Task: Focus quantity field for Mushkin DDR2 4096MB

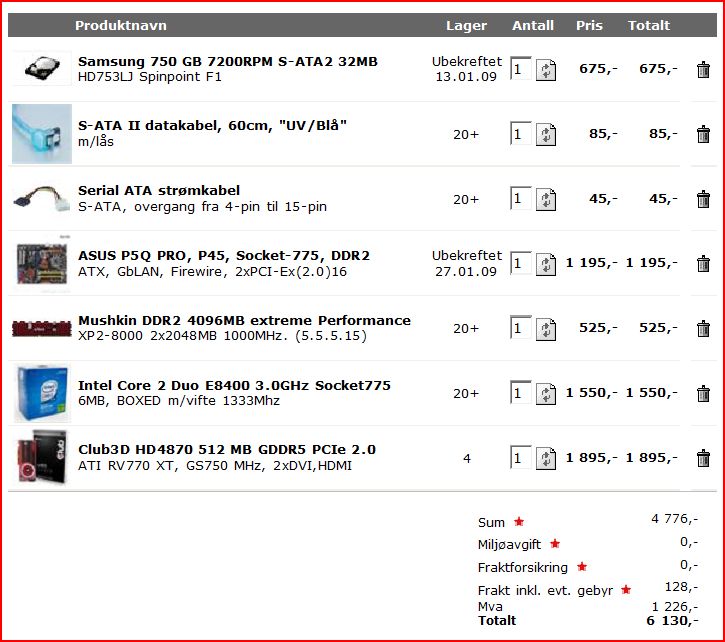Action: coord(521,327)
